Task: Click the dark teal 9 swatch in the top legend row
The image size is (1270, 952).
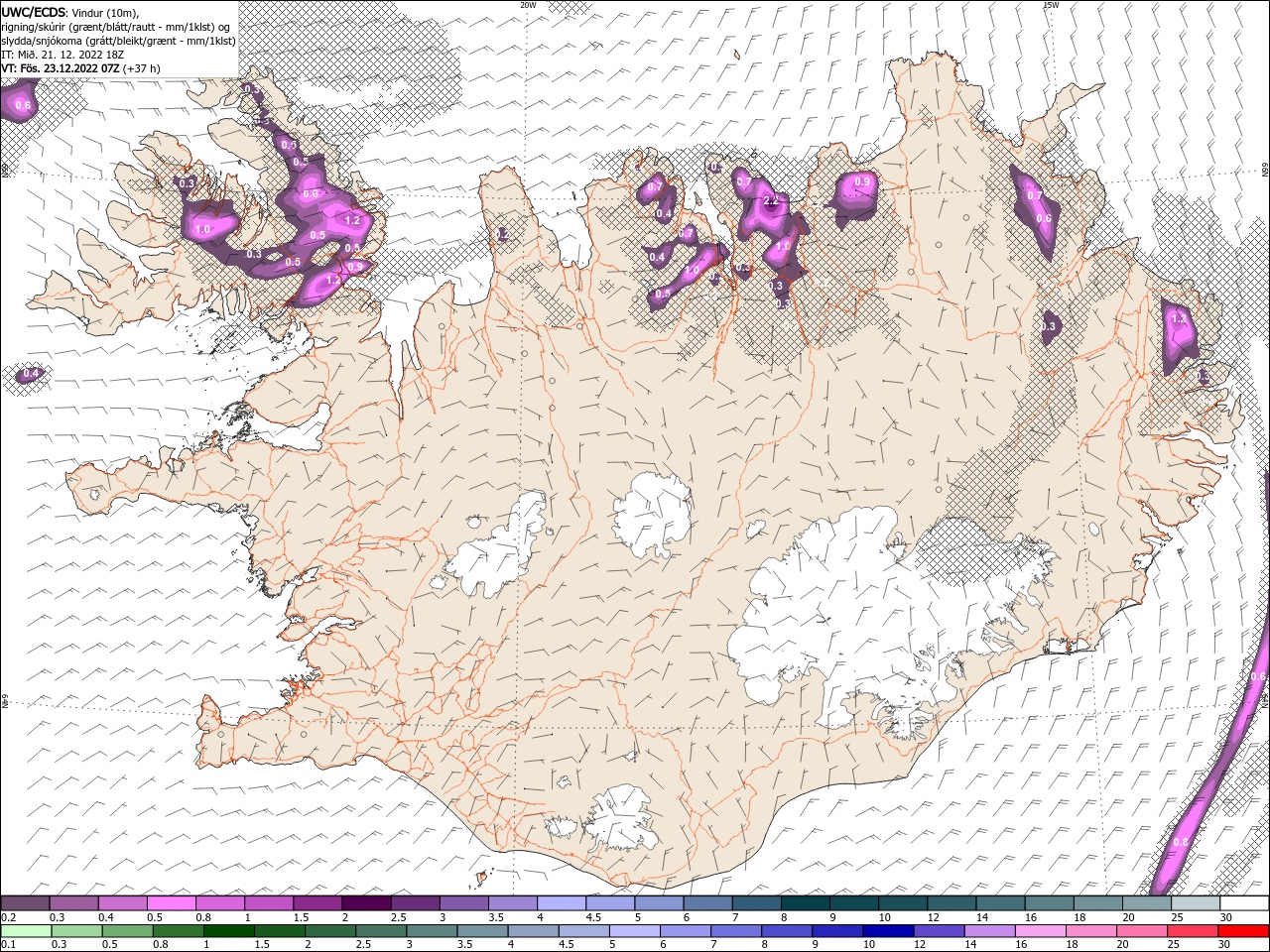Action: [x=805, y=903]
